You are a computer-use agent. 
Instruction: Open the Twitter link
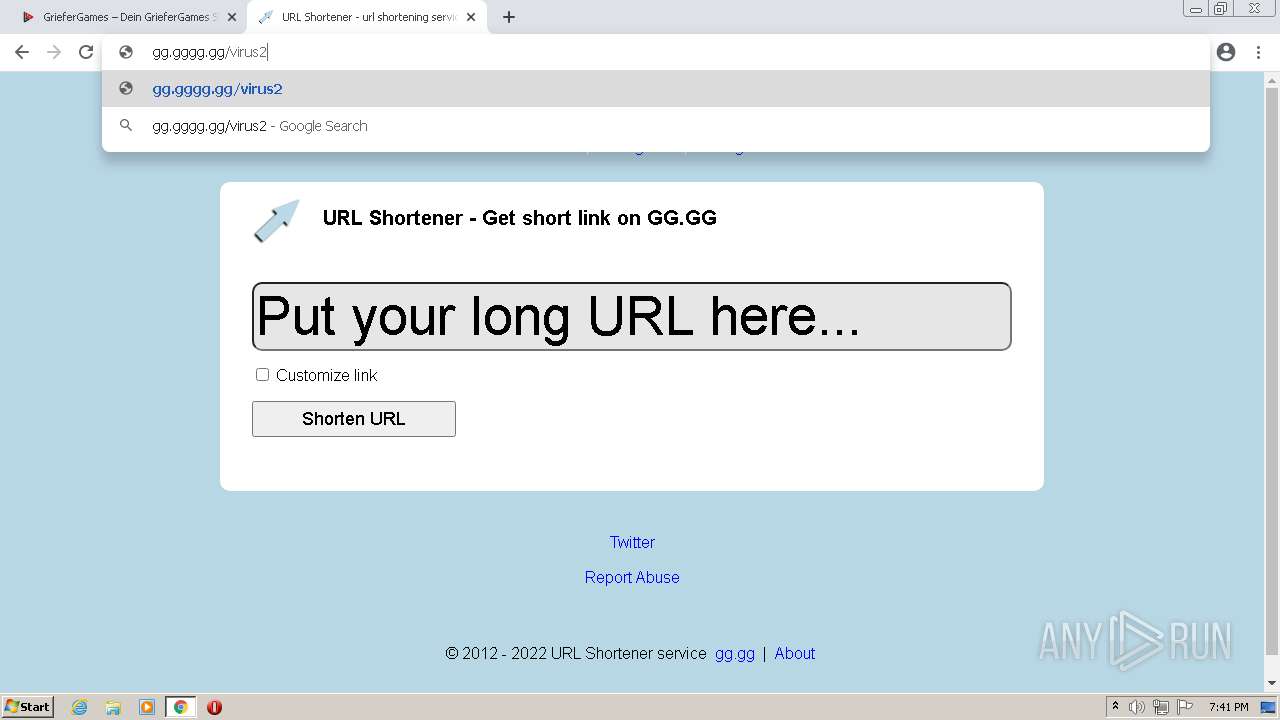click(x=632, y=542)
